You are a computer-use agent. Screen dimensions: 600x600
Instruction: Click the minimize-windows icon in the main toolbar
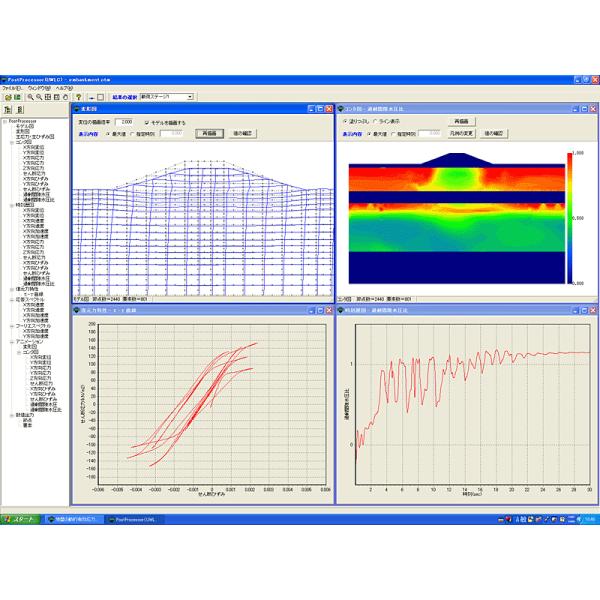click(91, 97)
